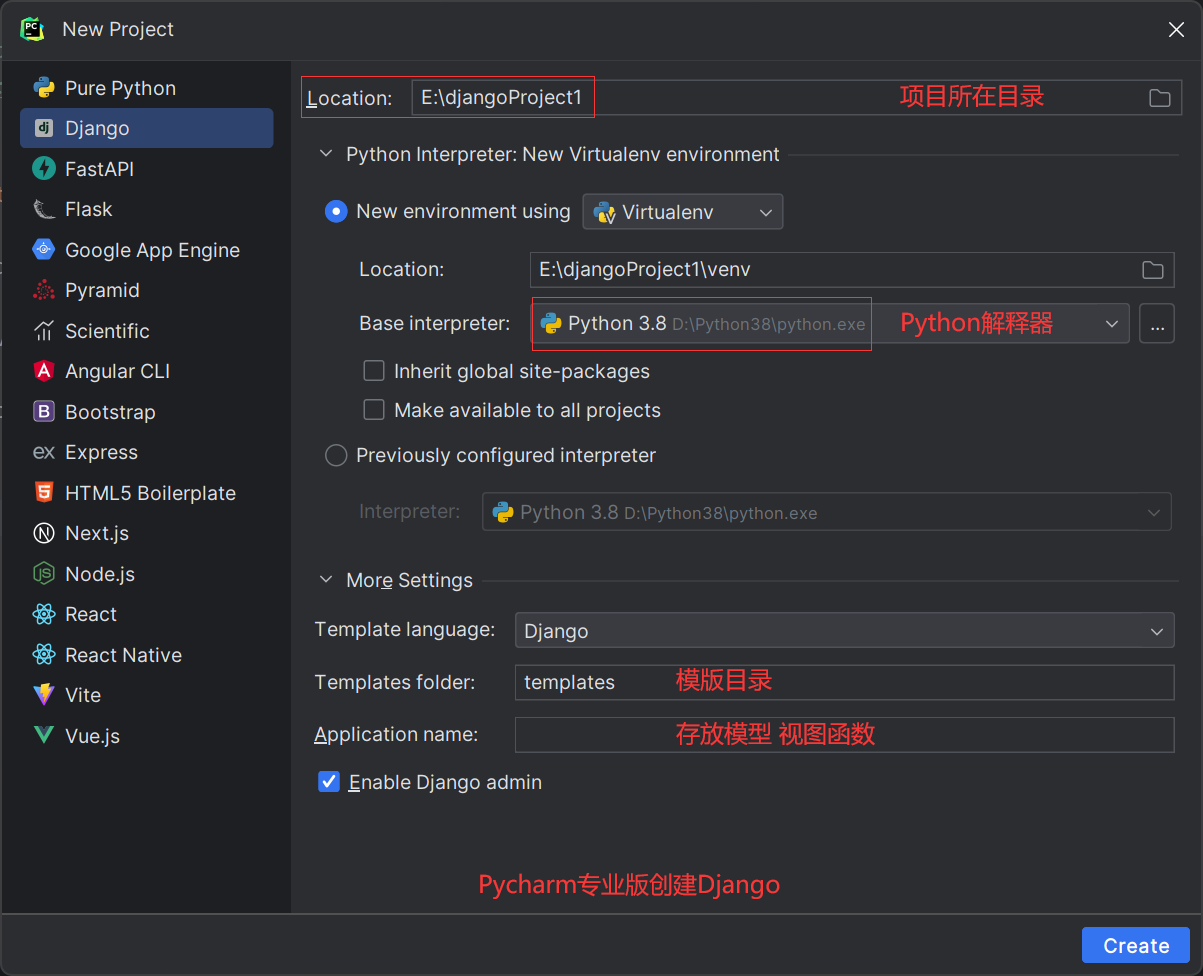Click the Create button

1136,946
